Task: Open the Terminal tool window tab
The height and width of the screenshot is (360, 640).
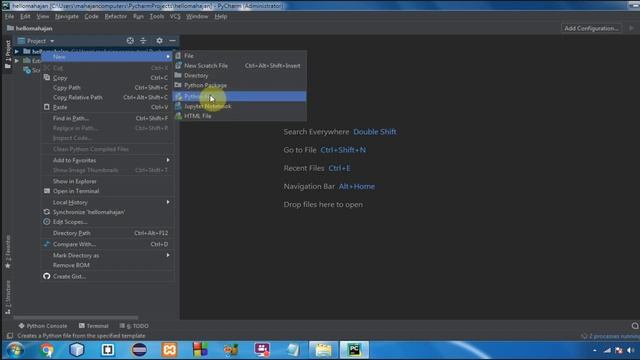Action: pyautogui.click(x=93, y=326)
